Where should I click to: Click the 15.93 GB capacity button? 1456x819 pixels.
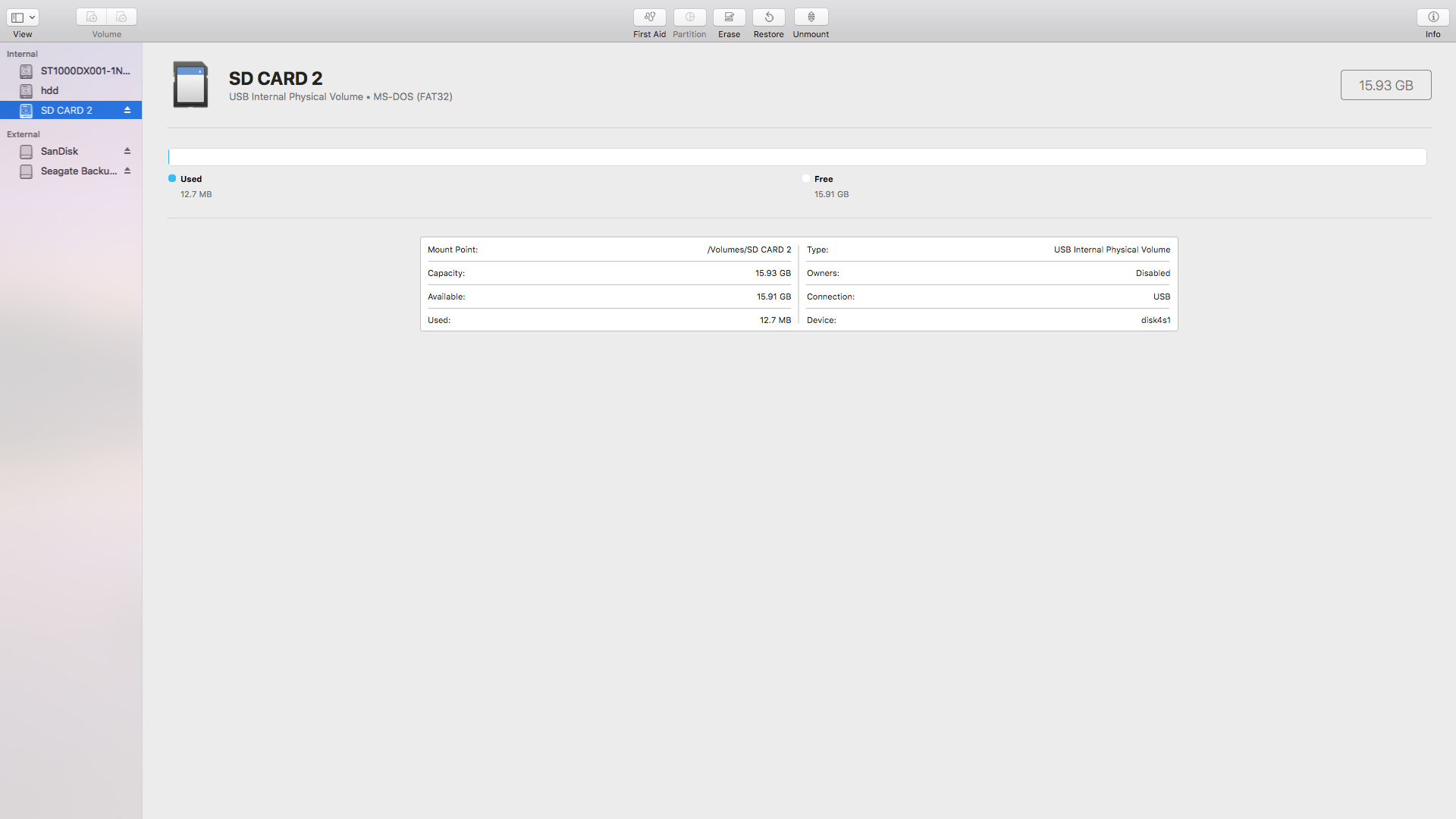1385,85
